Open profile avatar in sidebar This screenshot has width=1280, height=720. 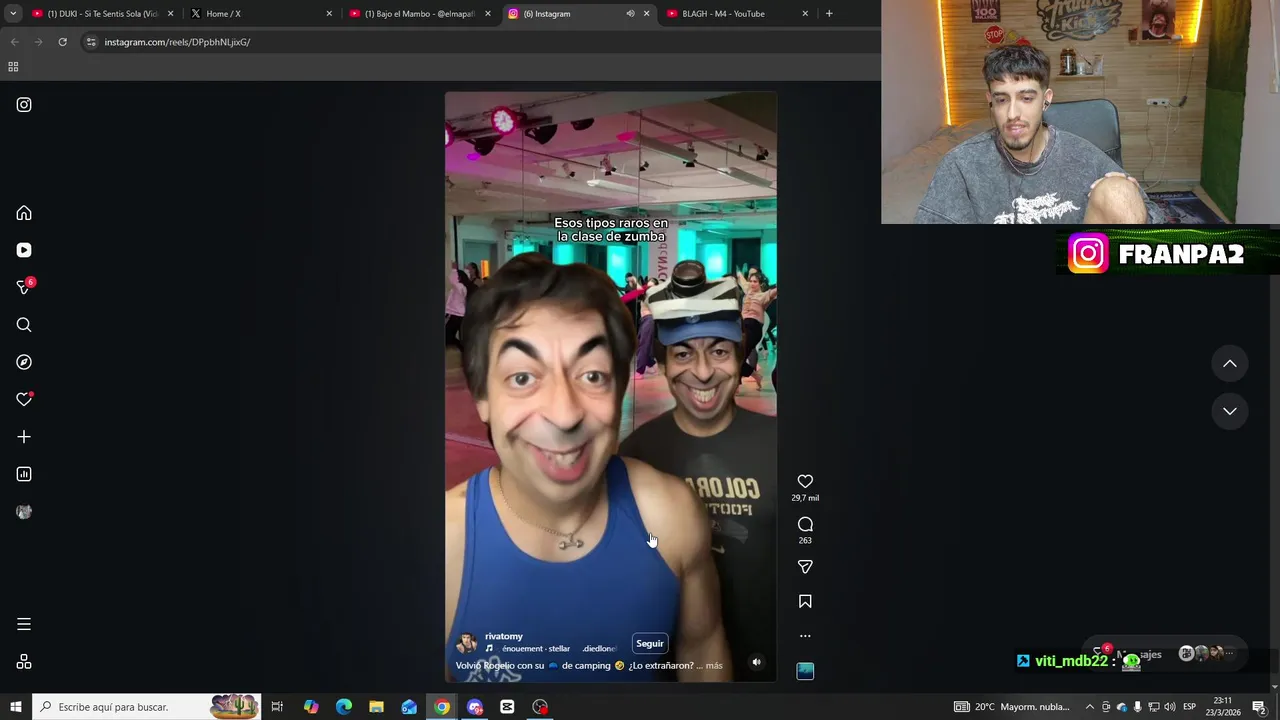24,512
